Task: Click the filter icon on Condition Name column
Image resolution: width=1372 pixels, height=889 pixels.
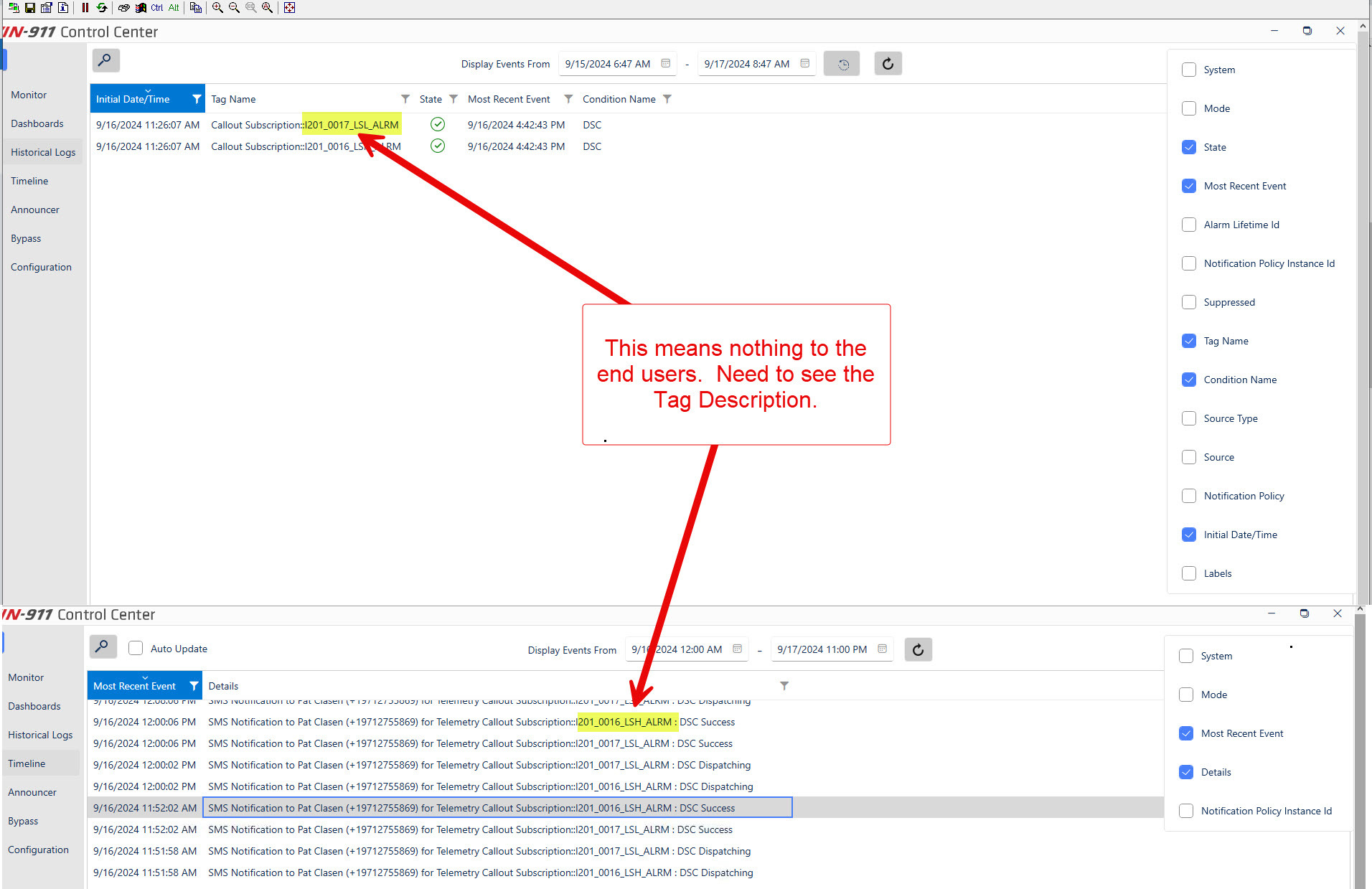Action: [x=667, y=99]
